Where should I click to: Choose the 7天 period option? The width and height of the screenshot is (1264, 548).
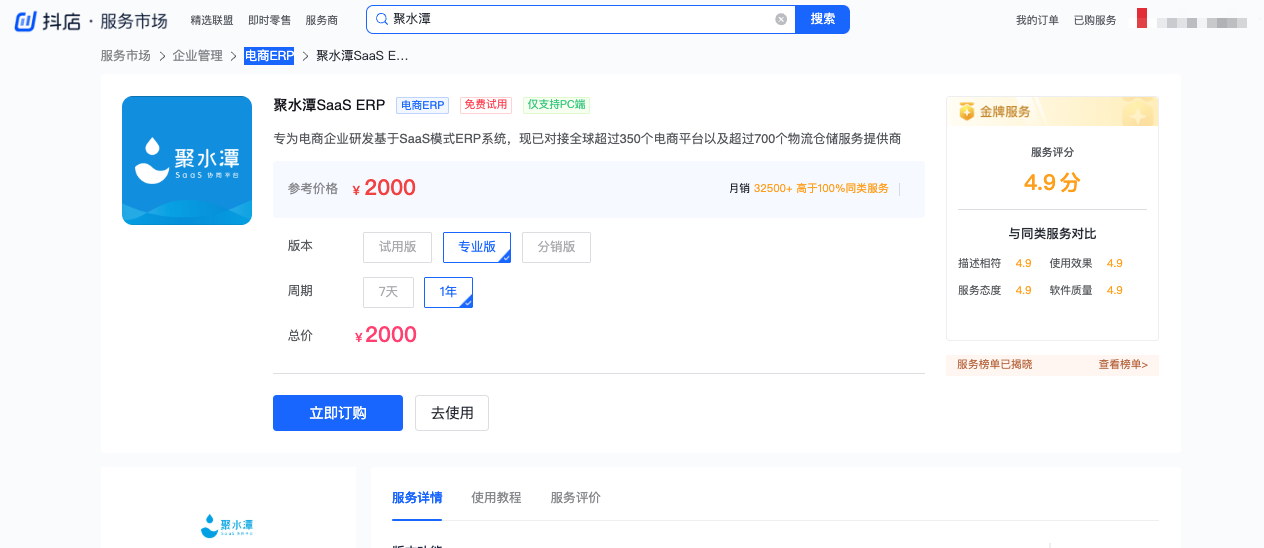click(388, 292)
